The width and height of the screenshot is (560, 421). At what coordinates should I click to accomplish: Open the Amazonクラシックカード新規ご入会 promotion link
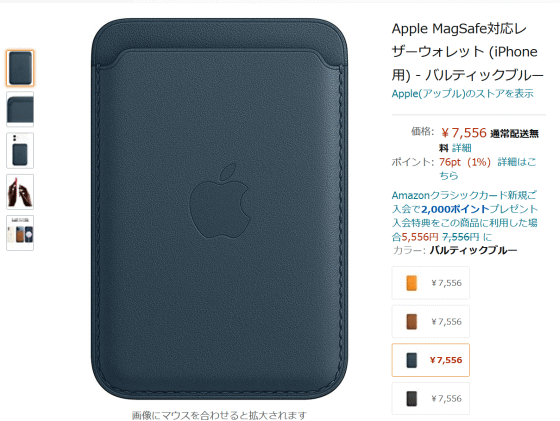pos(464,216)
